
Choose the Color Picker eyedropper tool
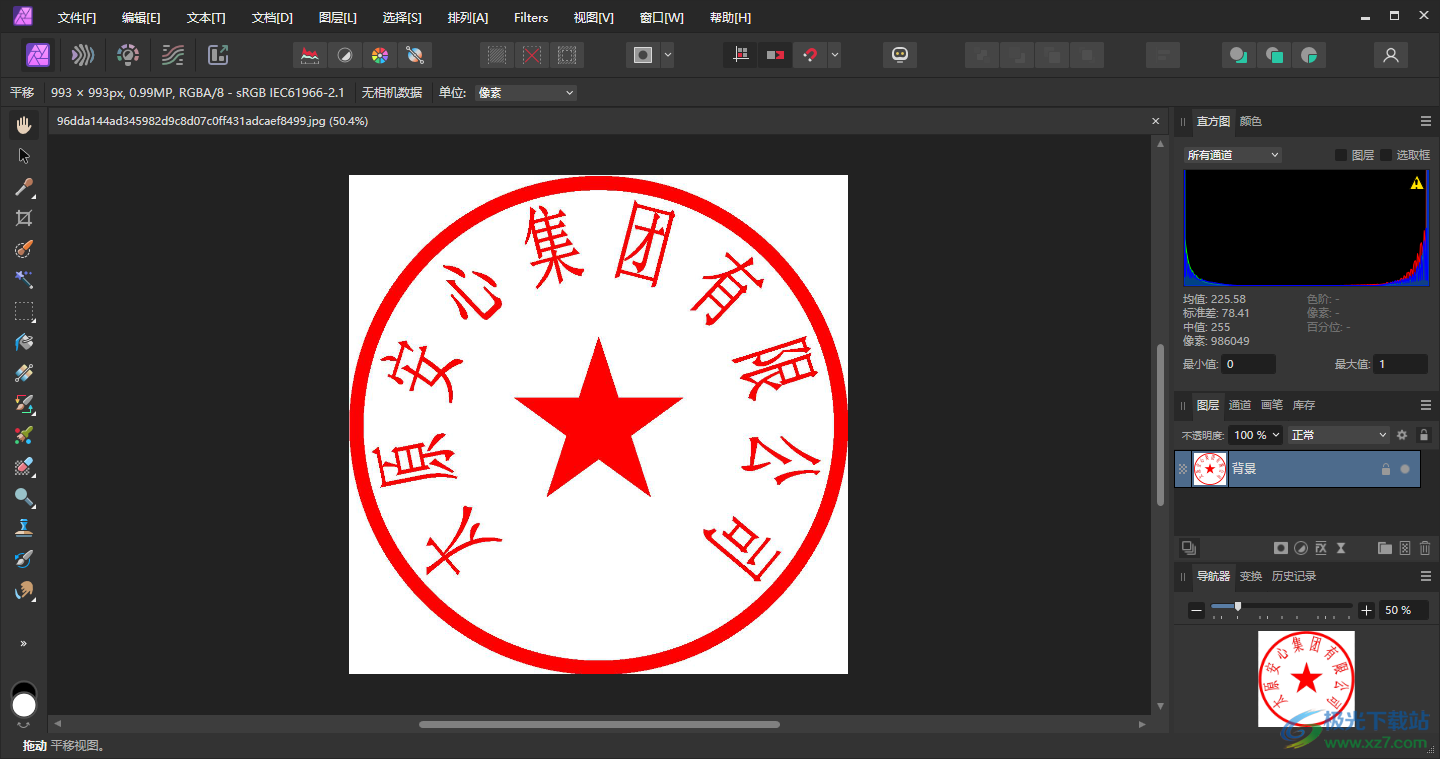(24, 187)
